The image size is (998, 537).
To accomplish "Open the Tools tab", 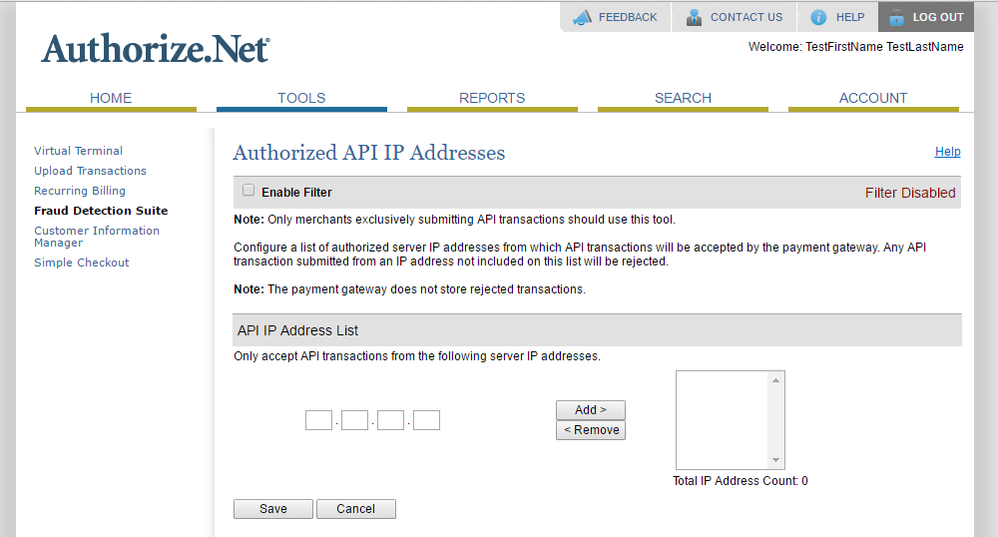I will click(x=301, y=98).
